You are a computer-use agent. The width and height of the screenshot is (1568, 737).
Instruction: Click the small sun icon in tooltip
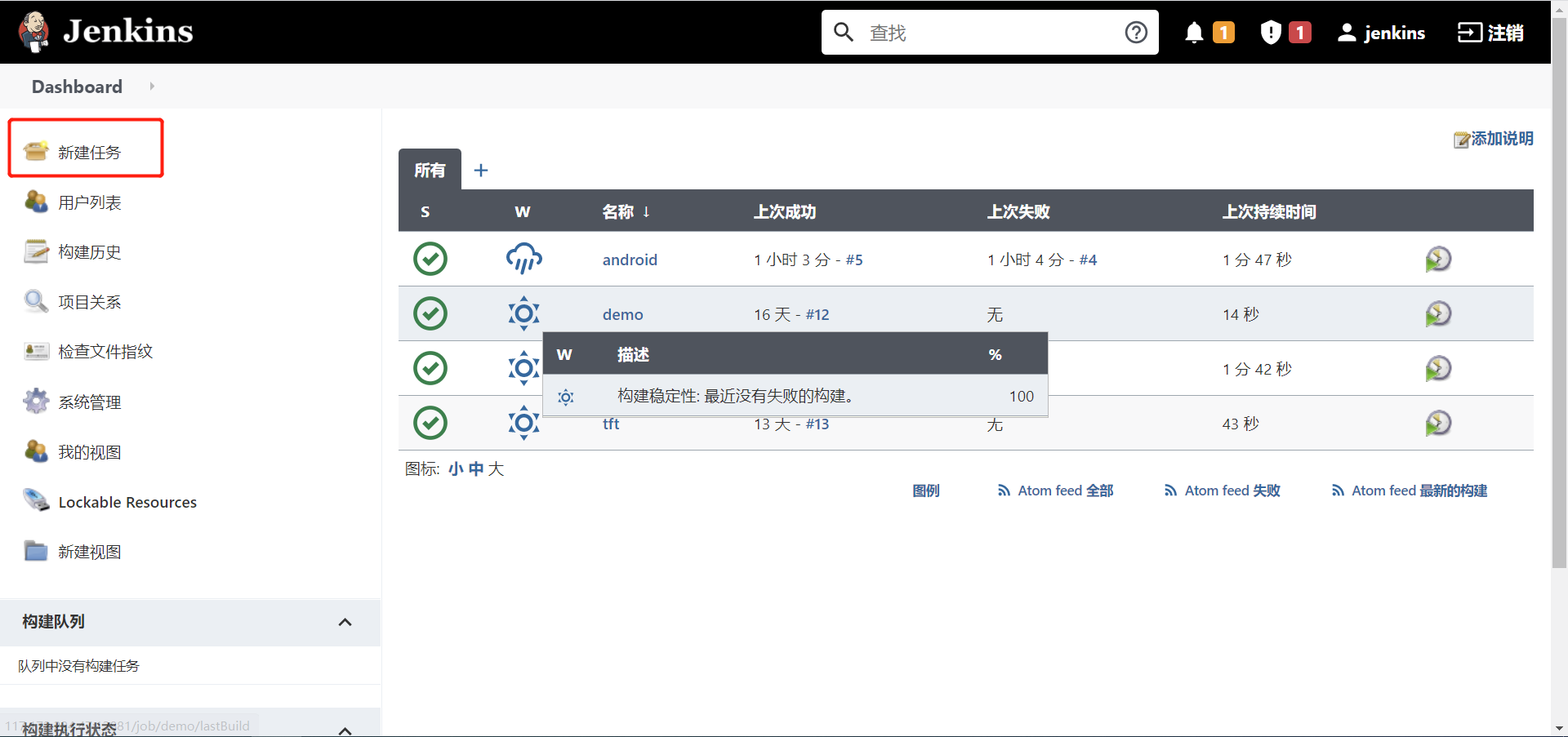pos(566,397)
